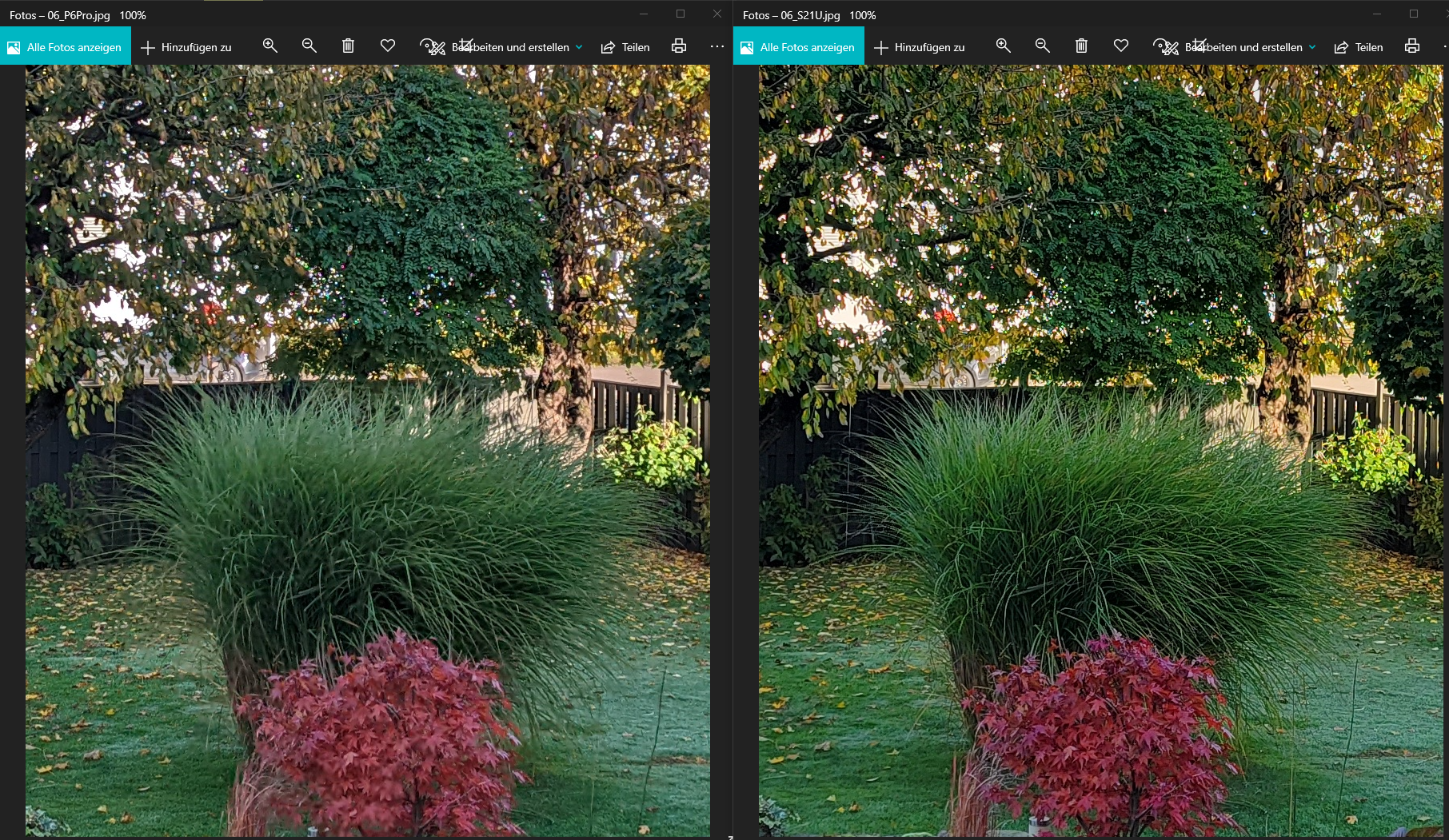Click the title text Fotos – 06_P6Pro.jpg
Viewport: 1449px width, 840px height.
60,15
